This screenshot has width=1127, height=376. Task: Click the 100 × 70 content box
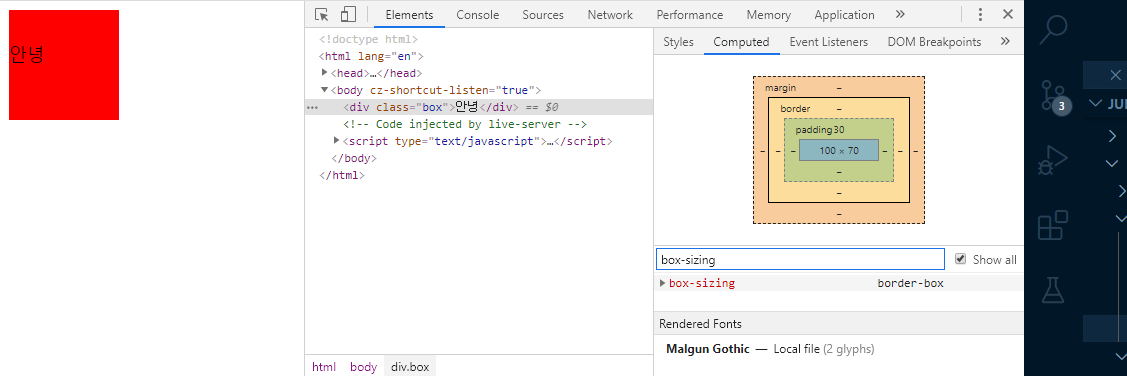[x=839, y=150]
